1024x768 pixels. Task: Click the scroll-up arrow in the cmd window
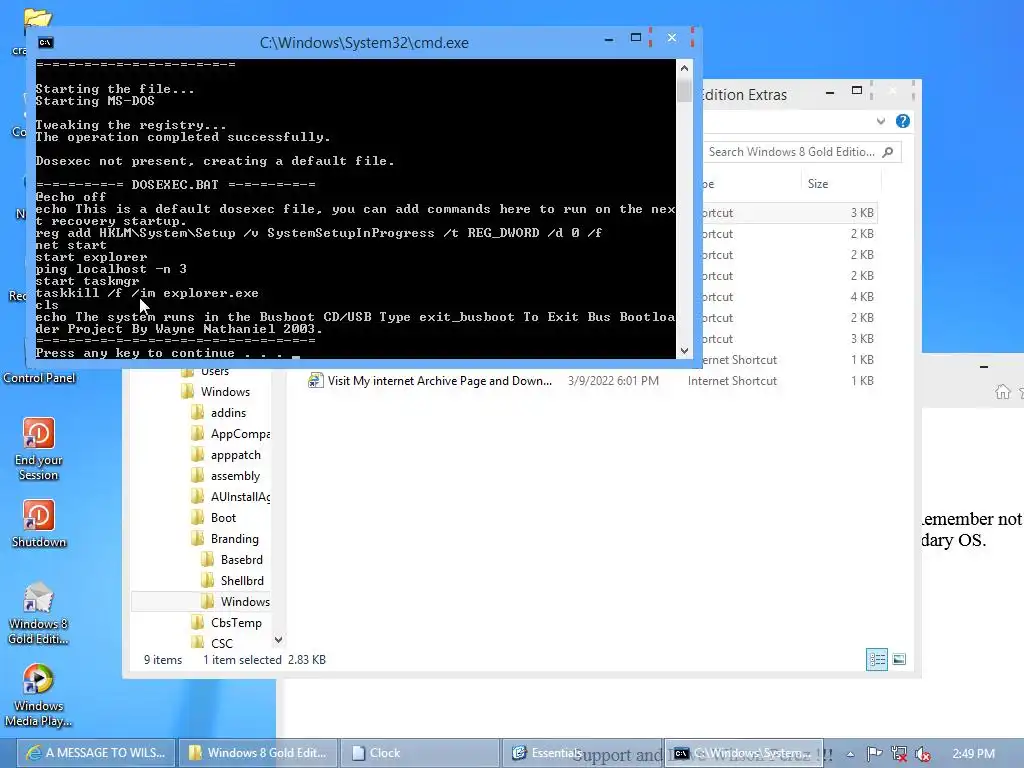(684, 68)
